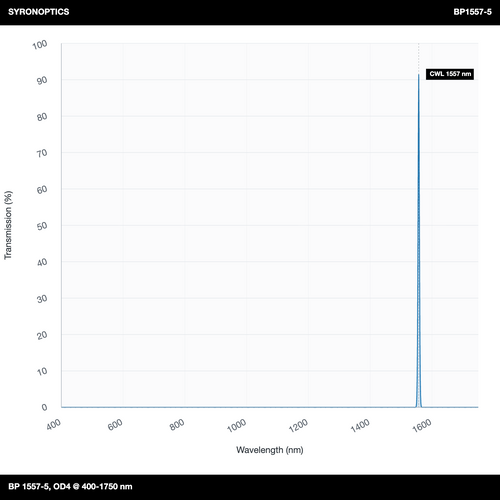Click the BP1557-5 model code in header
This screenshot has height=500, width=500.
pyautogui.click(x=472, y=12)
